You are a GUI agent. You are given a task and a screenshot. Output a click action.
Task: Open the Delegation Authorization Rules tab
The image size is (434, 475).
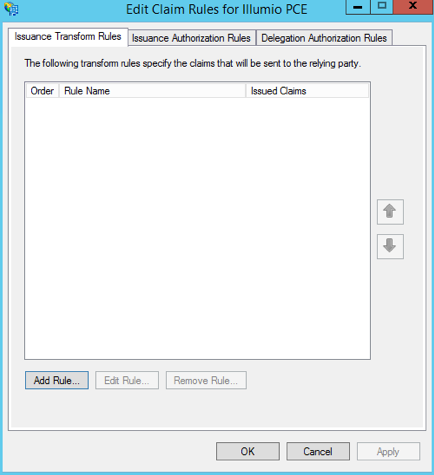tap(324, 38)
